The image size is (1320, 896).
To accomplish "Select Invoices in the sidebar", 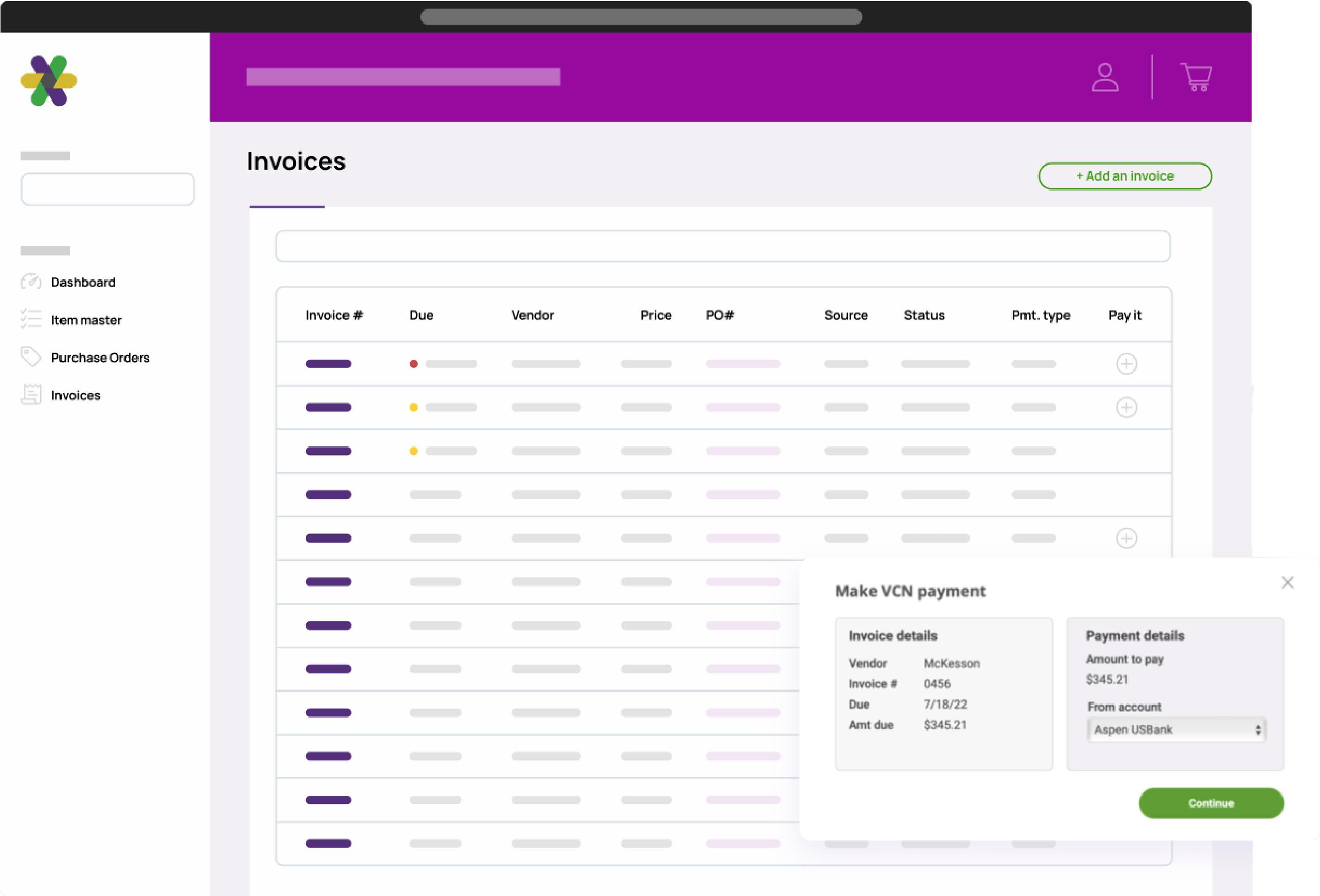I will coord(76,395).
